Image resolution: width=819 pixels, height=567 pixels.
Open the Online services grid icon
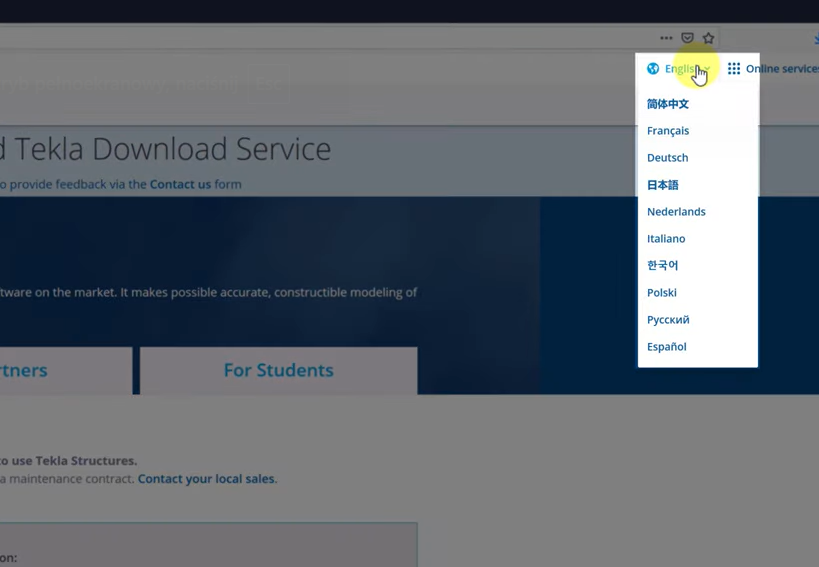coord(734,69)
